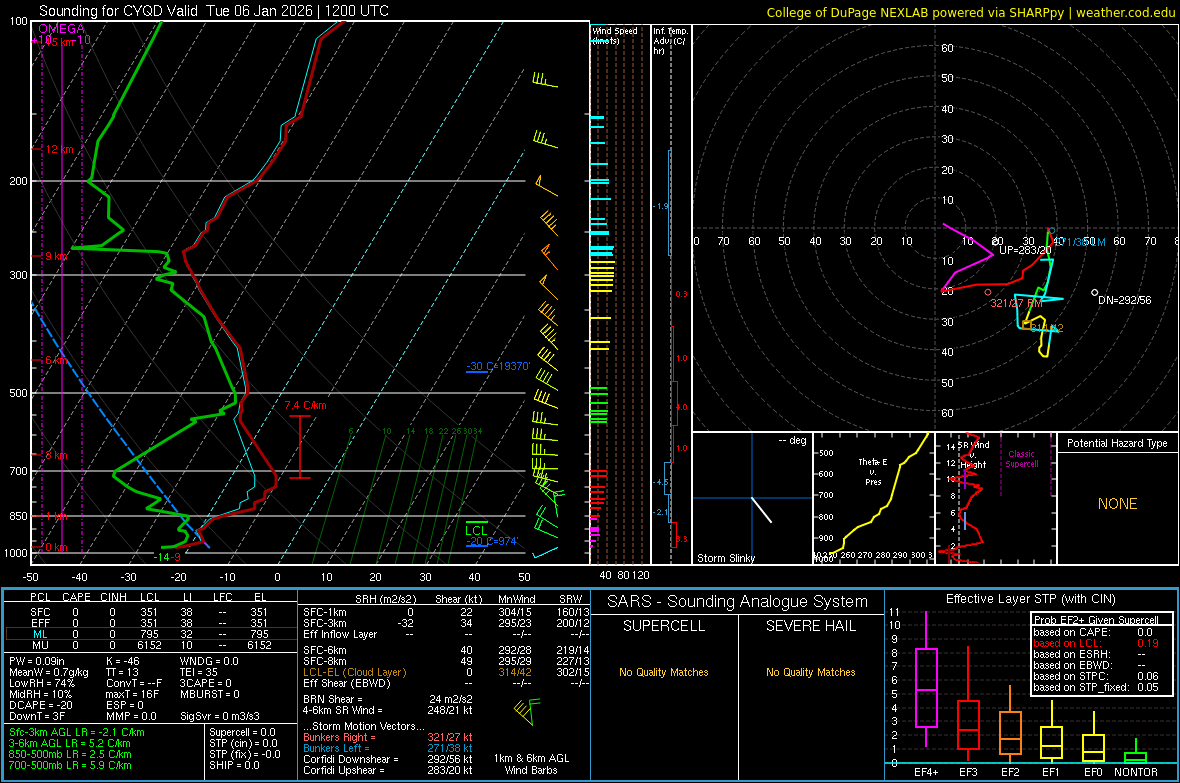Click the 'Corfidi Upshear =' entry

[x=388, y=769]
